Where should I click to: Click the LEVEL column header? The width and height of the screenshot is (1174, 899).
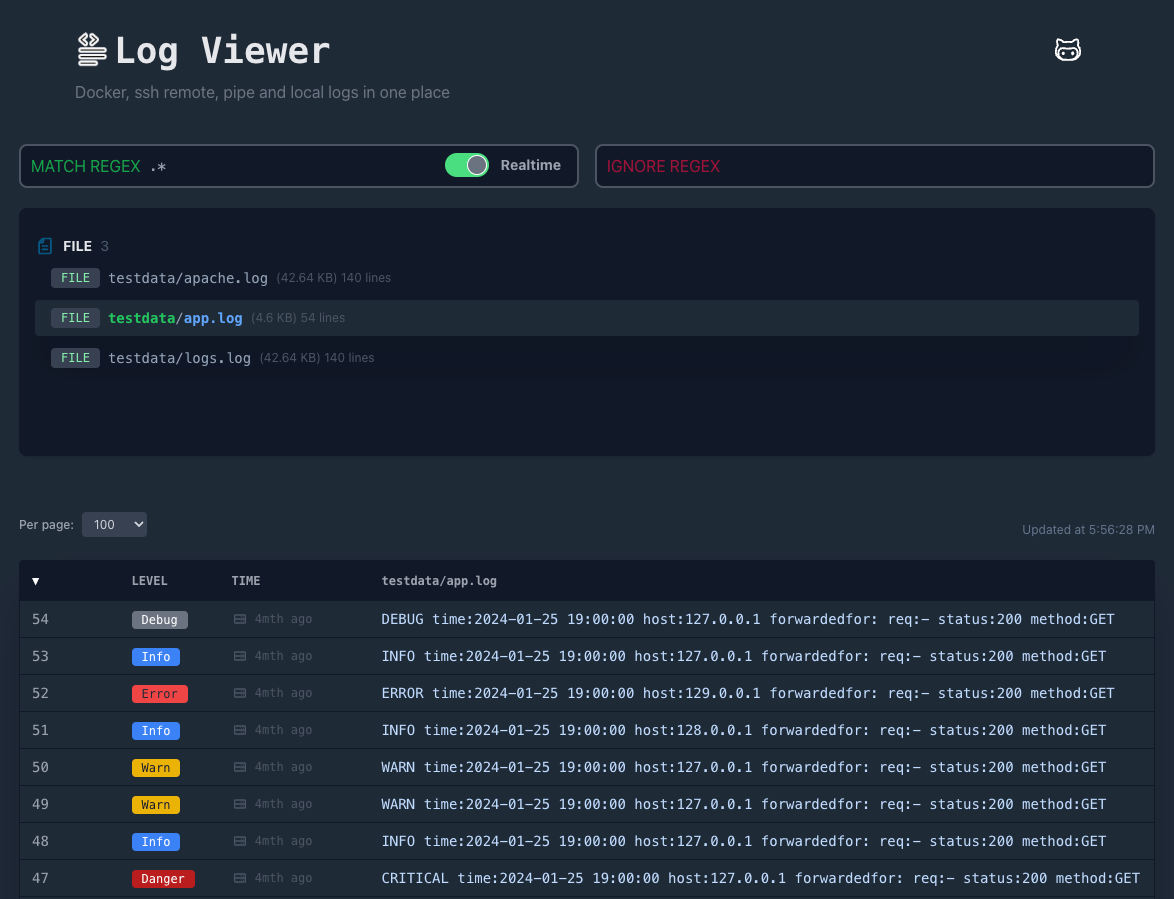[x=149, y=580]
